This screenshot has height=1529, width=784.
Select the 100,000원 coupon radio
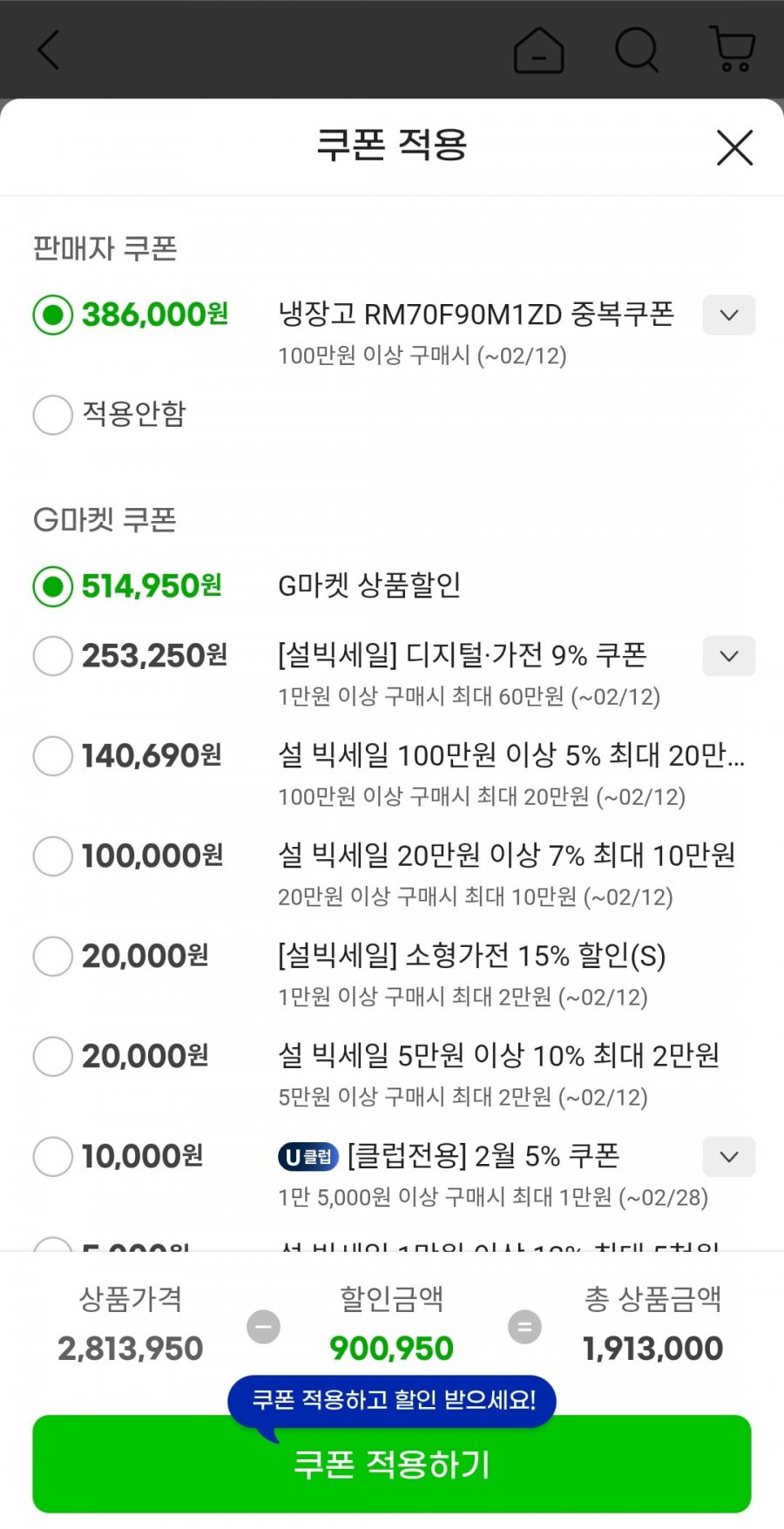coord(52,856)
